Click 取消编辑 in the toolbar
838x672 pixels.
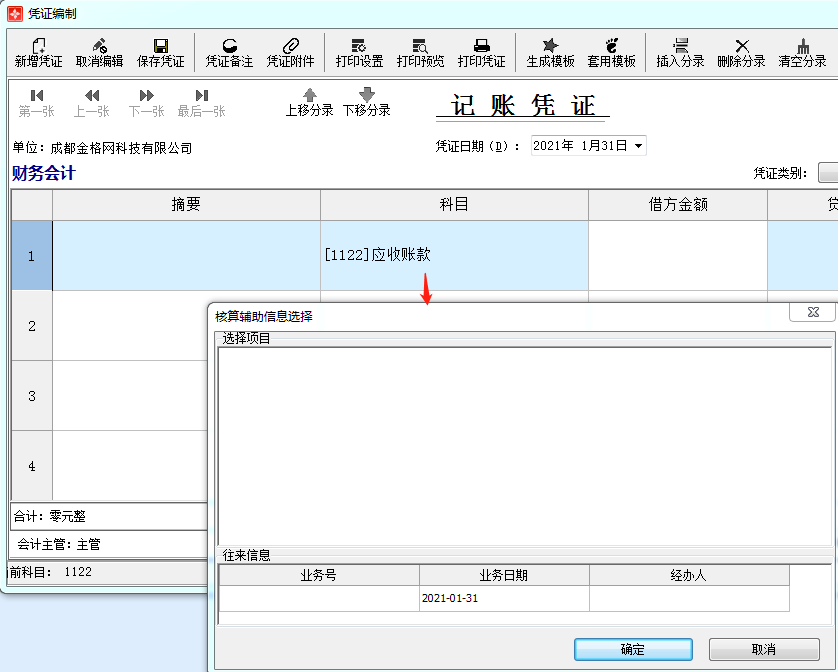99,52
